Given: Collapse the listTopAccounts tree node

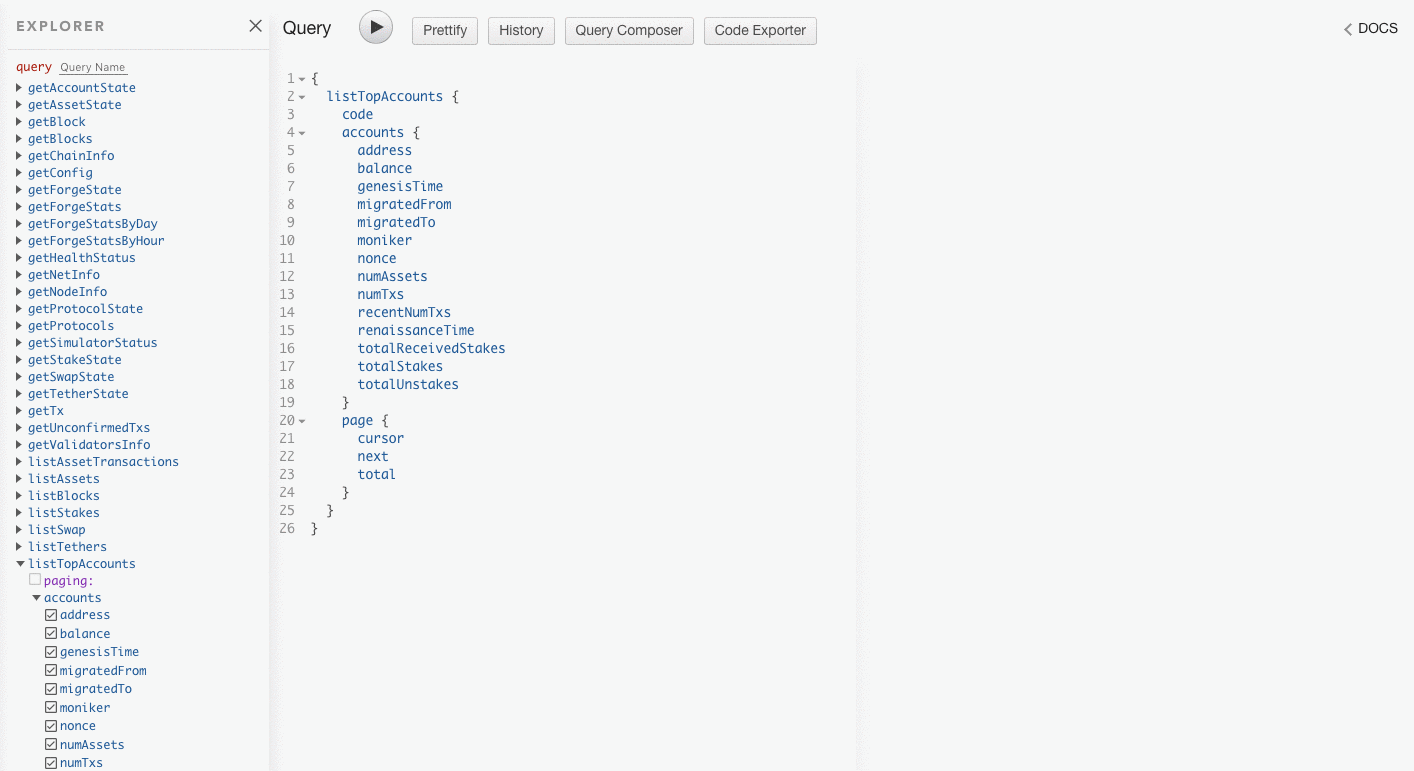Looking at the screenshot, I should [20, 564].
